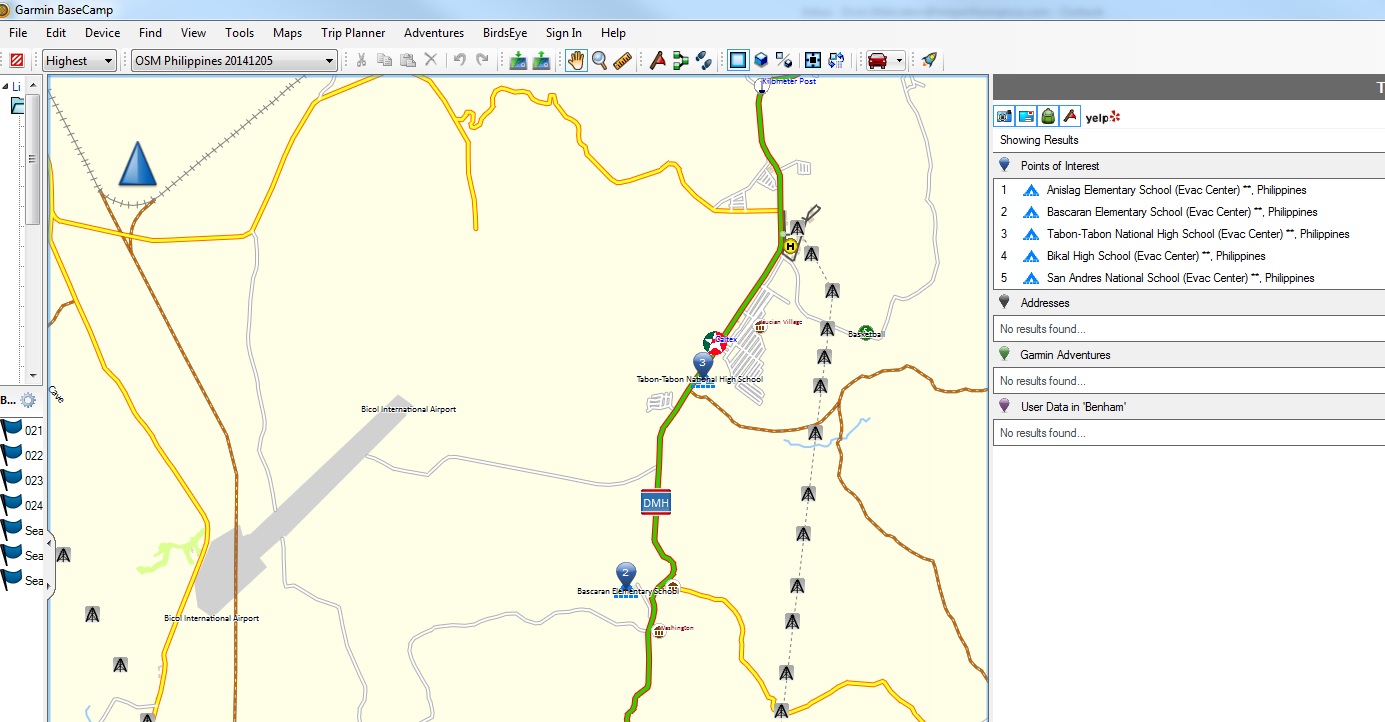The image size is (1385, 722).
Task: Click the Cut scissors icon
Action: pos(361,61)
